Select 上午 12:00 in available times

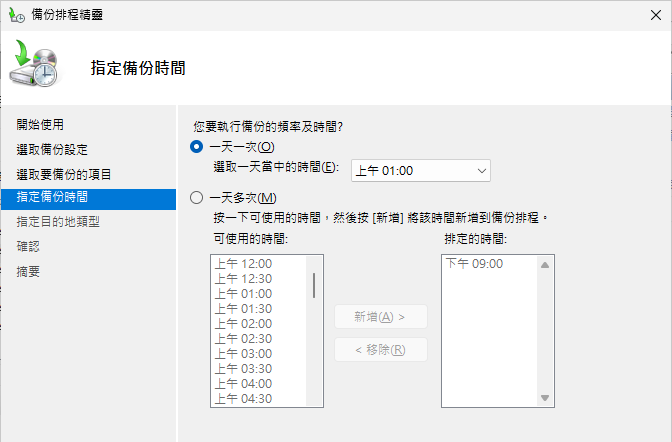click(243, 264)
